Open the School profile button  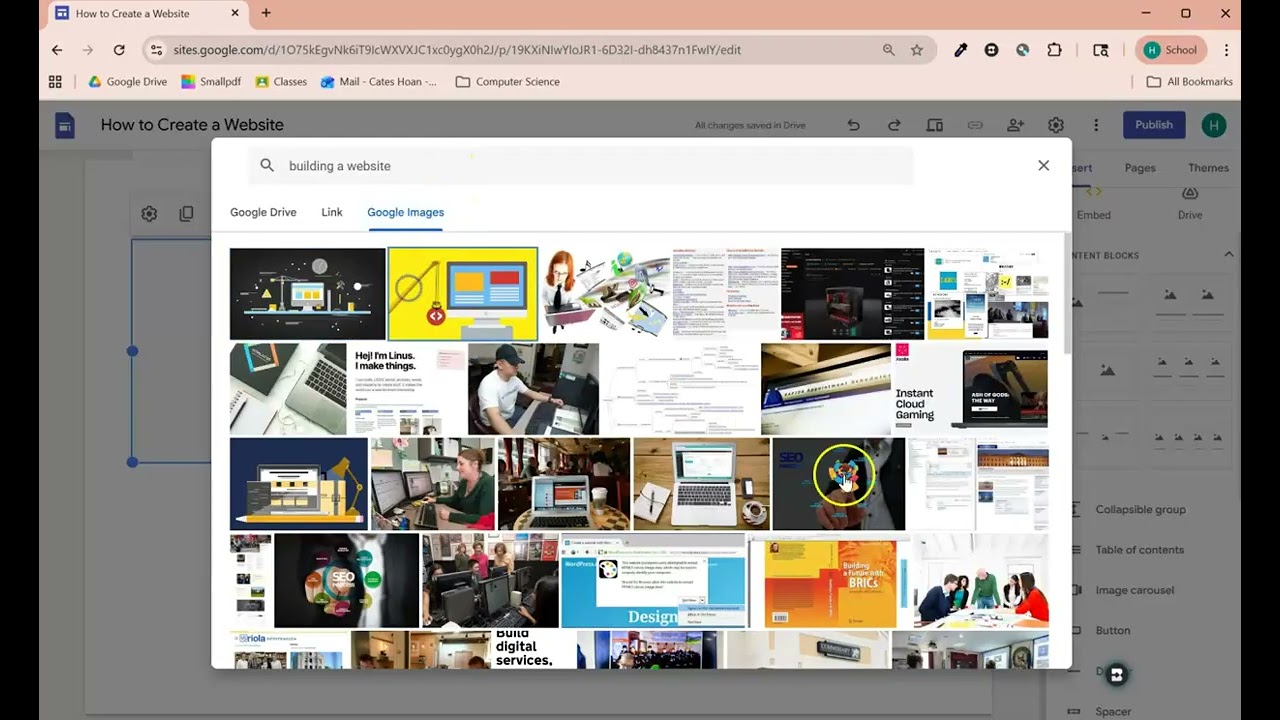coord(1171,50)
